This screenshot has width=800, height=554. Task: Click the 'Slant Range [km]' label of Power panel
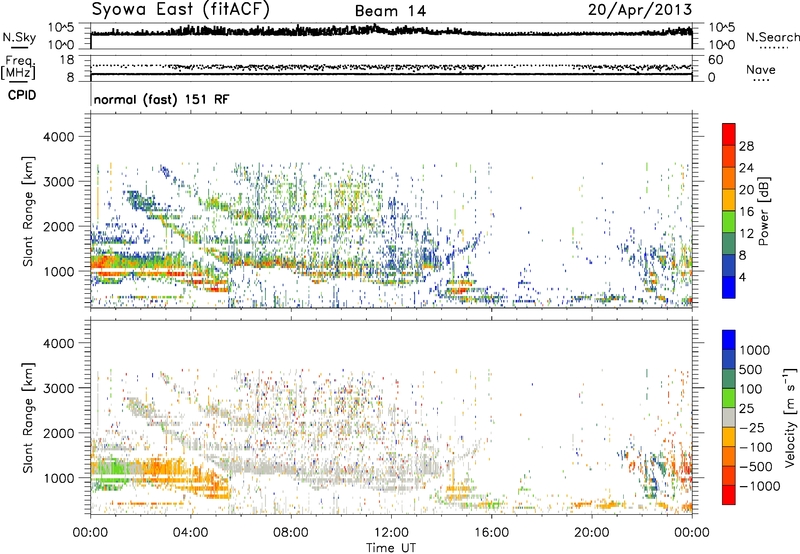(x=28, y=211)
